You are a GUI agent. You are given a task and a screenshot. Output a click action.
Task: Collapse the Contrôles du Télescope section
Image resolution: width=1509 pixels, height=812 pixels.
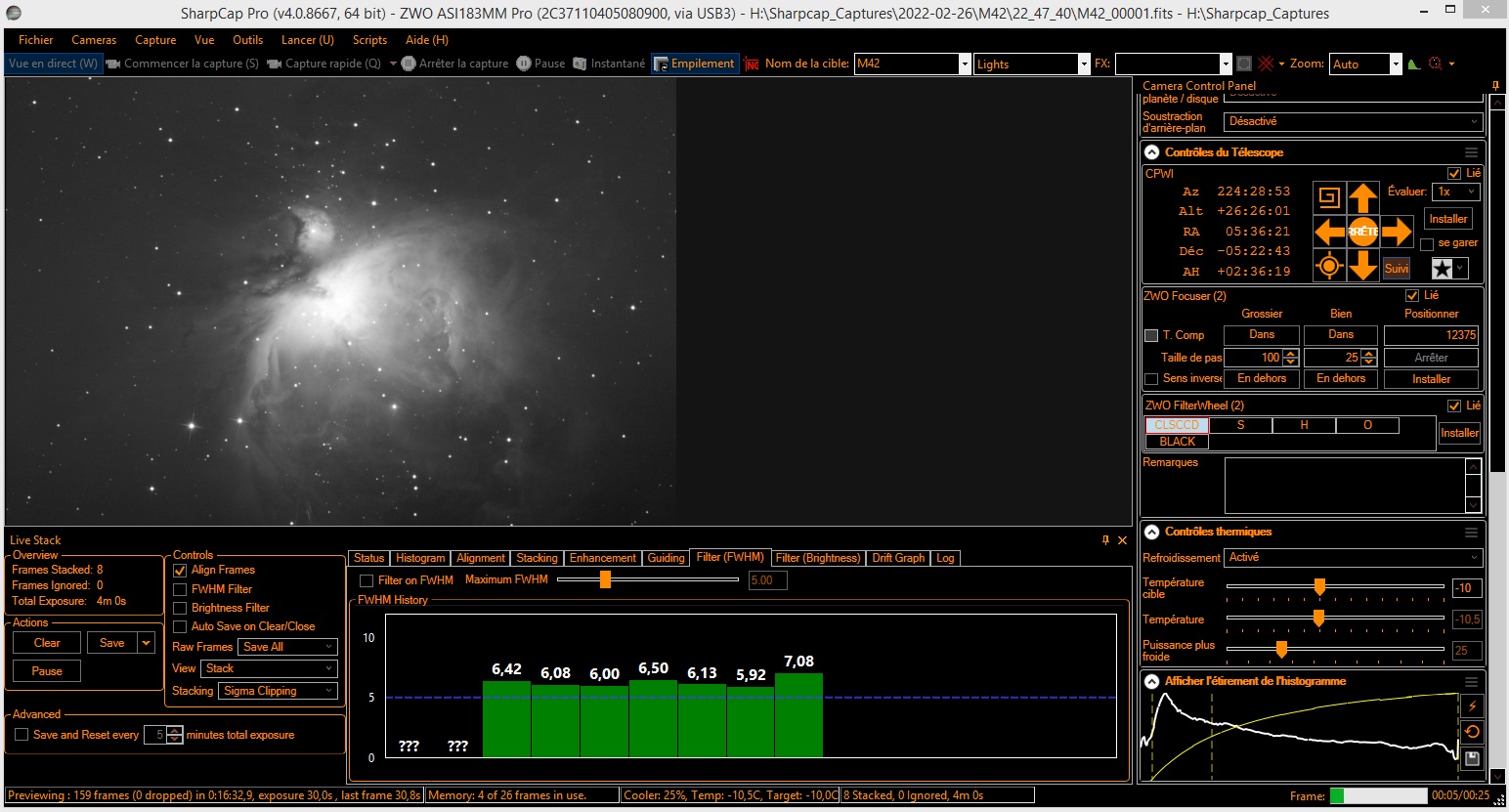point(1152,152)
